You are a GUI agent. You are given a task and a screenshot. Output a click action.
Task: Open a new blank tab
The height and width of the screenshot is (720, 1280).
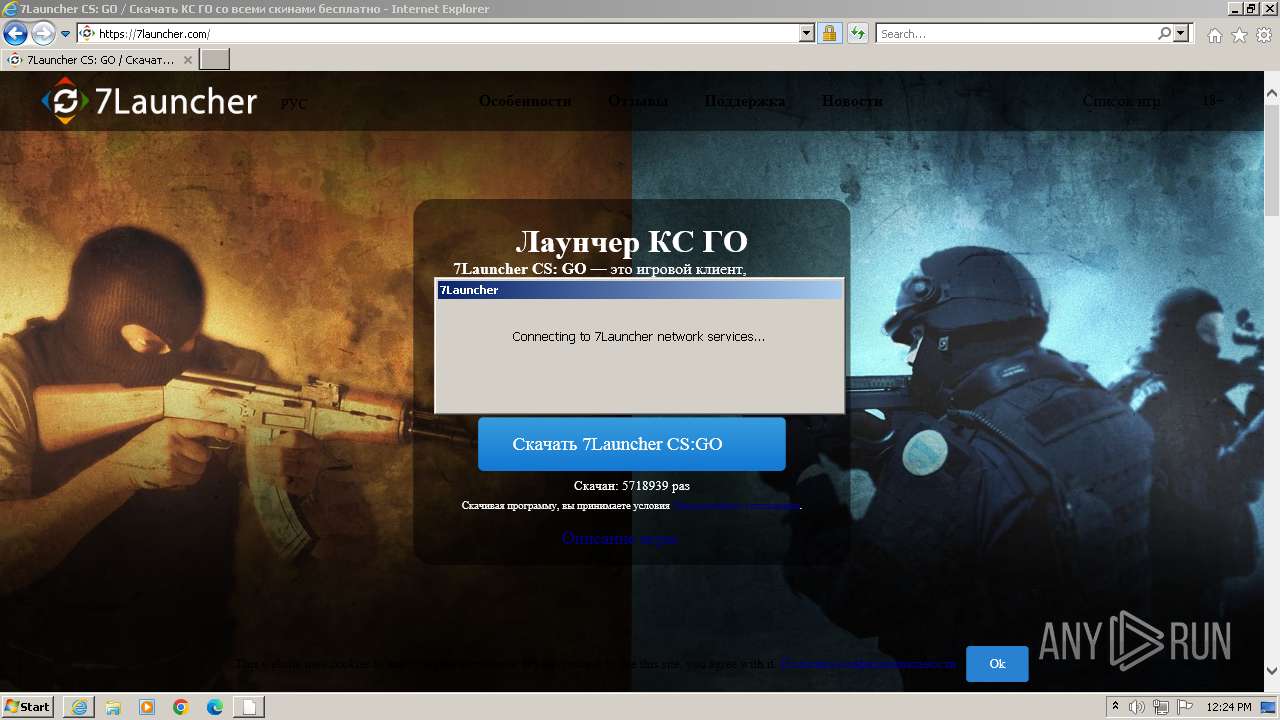click(x=215, y=60)
